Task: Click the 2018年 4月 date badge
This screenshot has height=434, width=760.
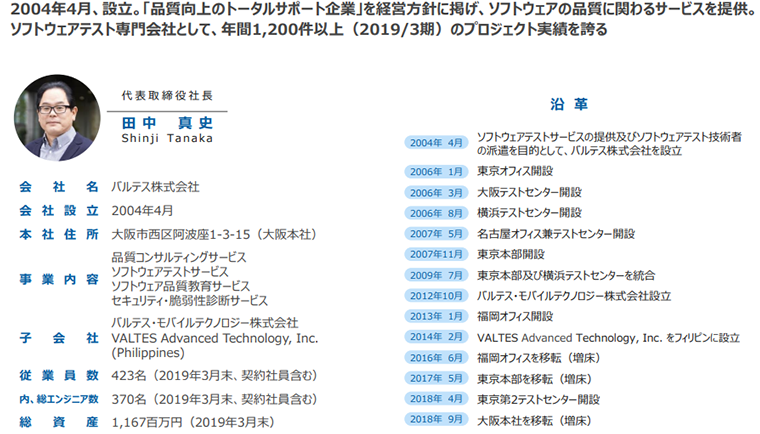Action: [436, 399]
